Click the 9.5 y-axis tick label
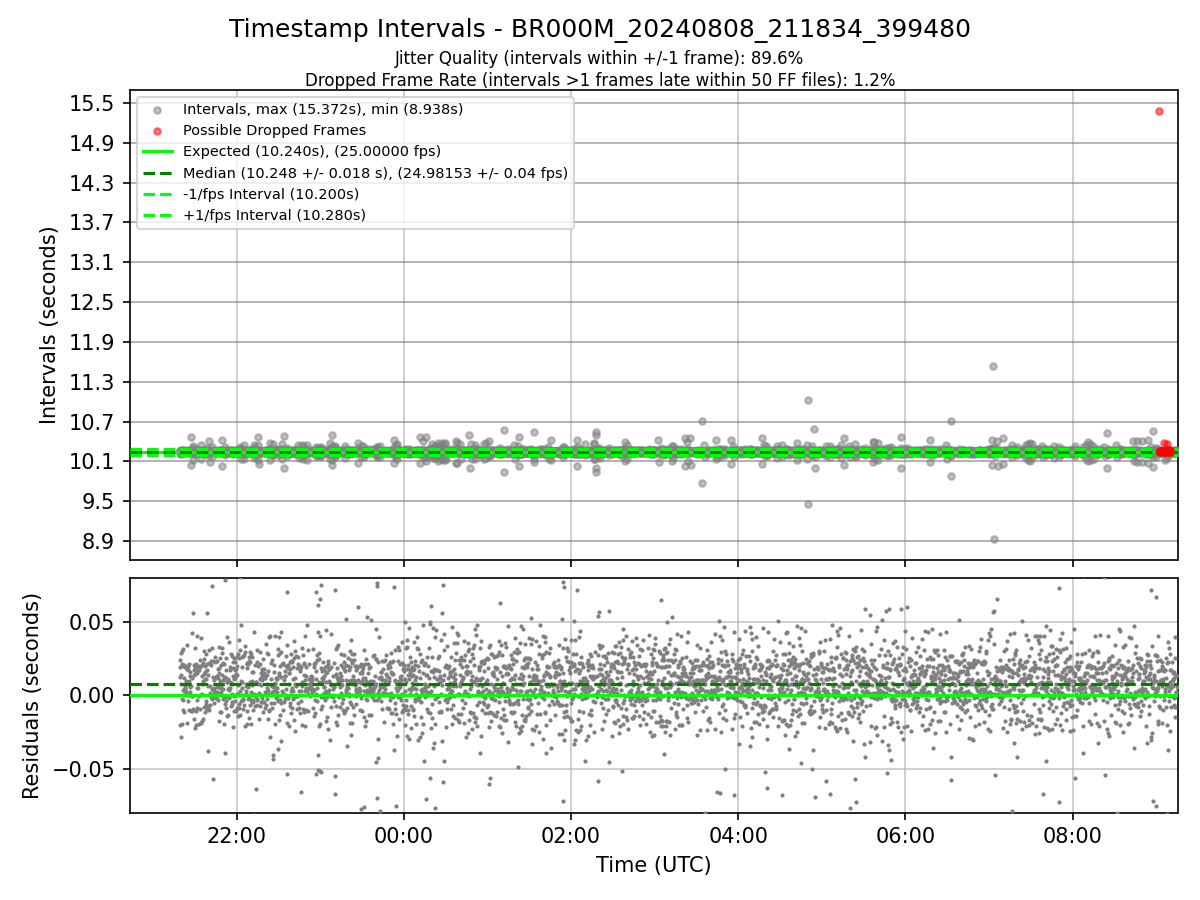Image resolution: width=1200 pixels, height=900 pixels. point(98,501)
